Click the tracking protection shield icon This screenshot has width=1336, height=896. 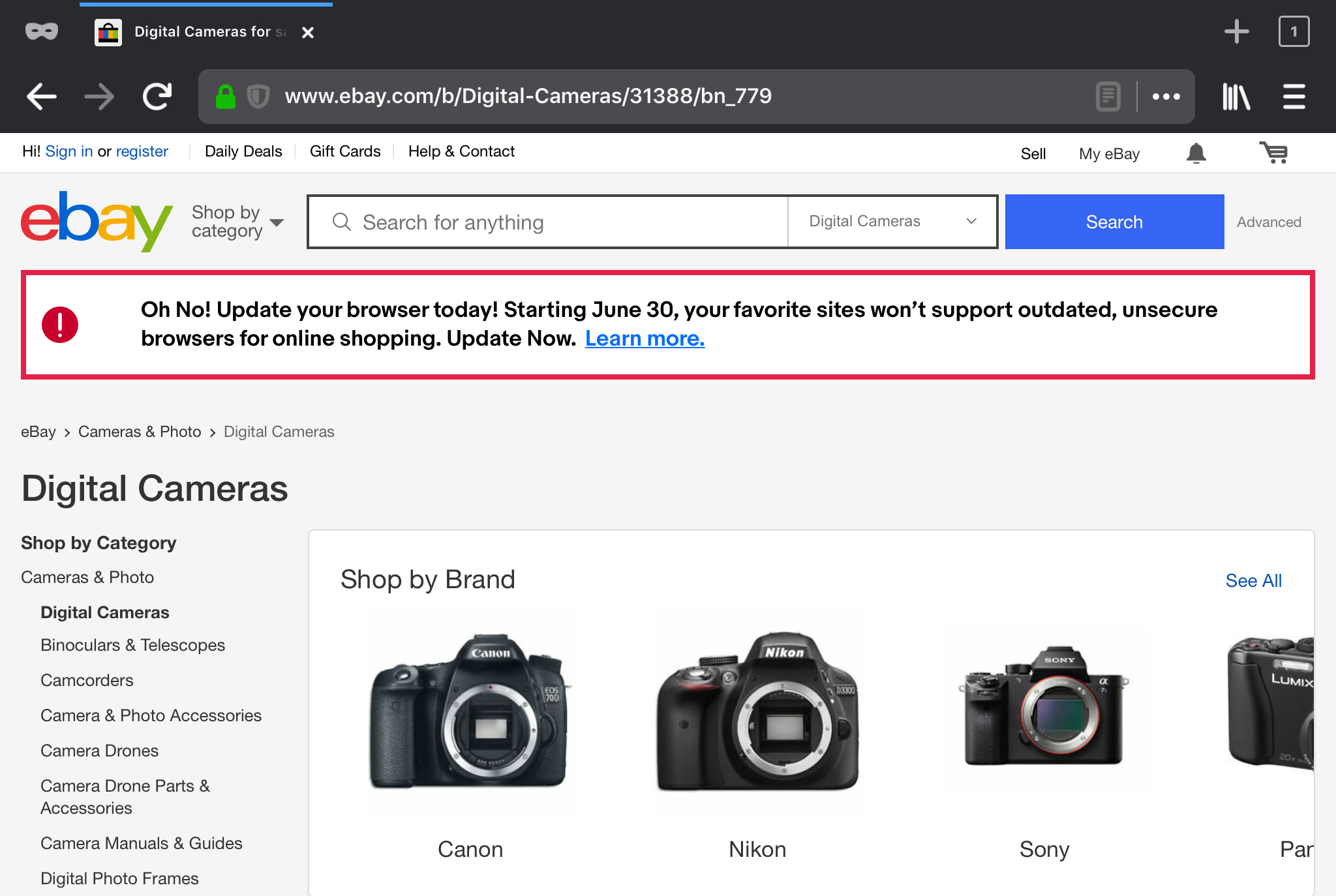258,97
